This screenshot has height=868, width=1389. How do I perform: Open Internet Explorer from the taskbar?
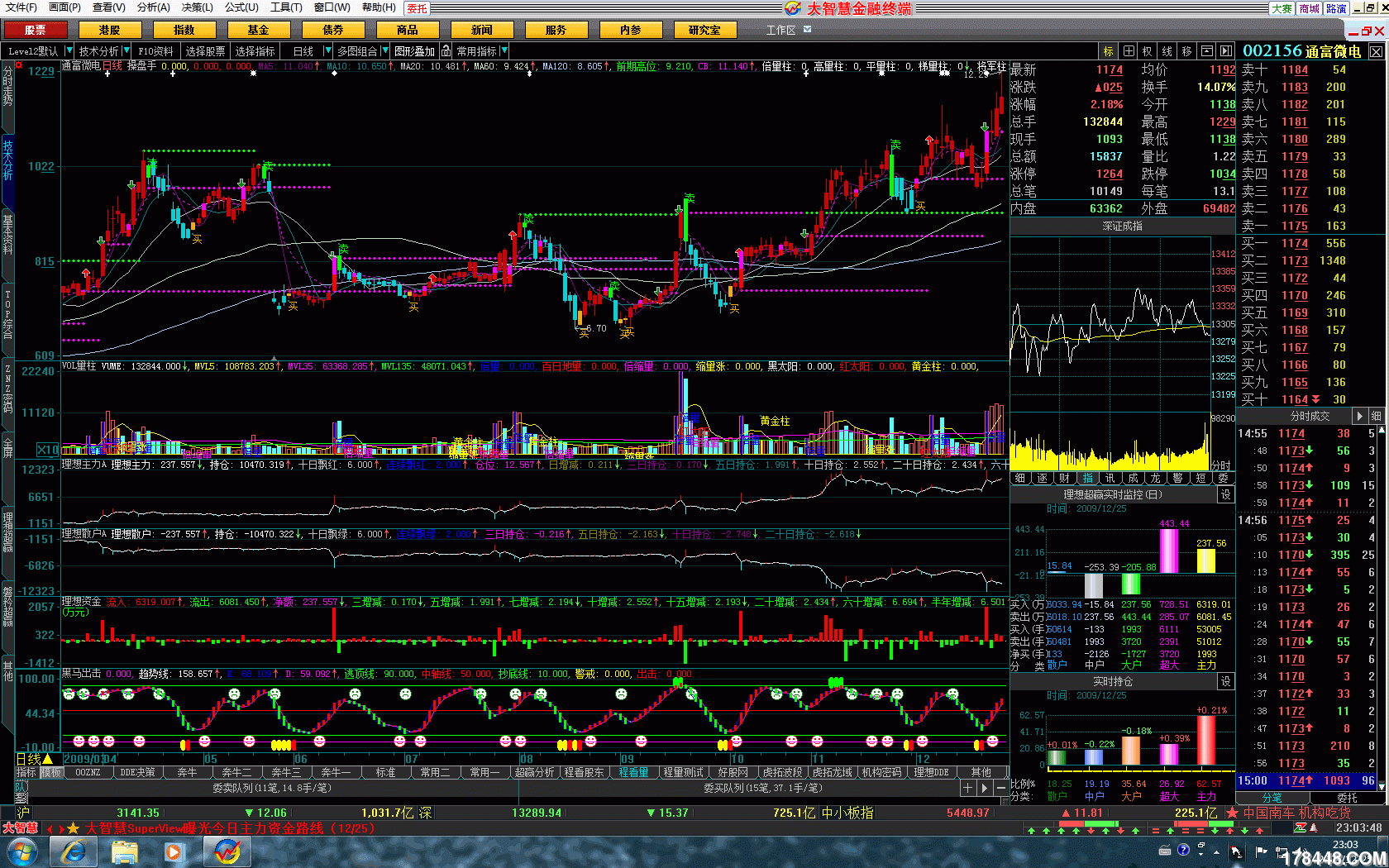point(74,851)
